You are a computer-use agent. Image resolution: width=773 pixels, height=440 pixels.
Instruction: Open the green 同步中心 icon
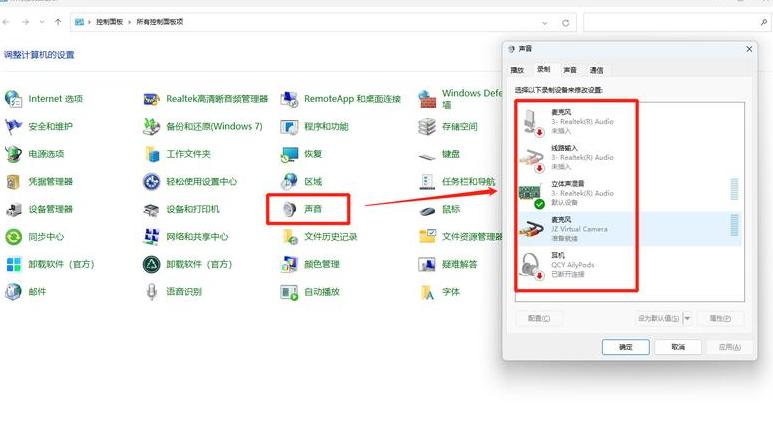(13, 237)
